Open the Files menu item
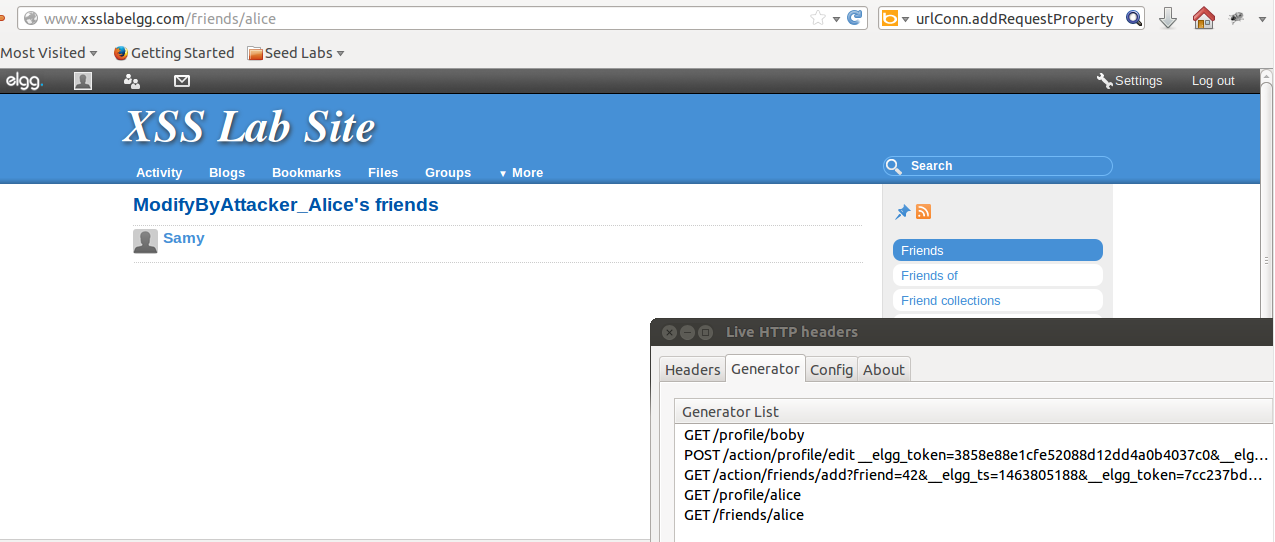The width and height of the screenshot is (1275, 542). (383, 173)
